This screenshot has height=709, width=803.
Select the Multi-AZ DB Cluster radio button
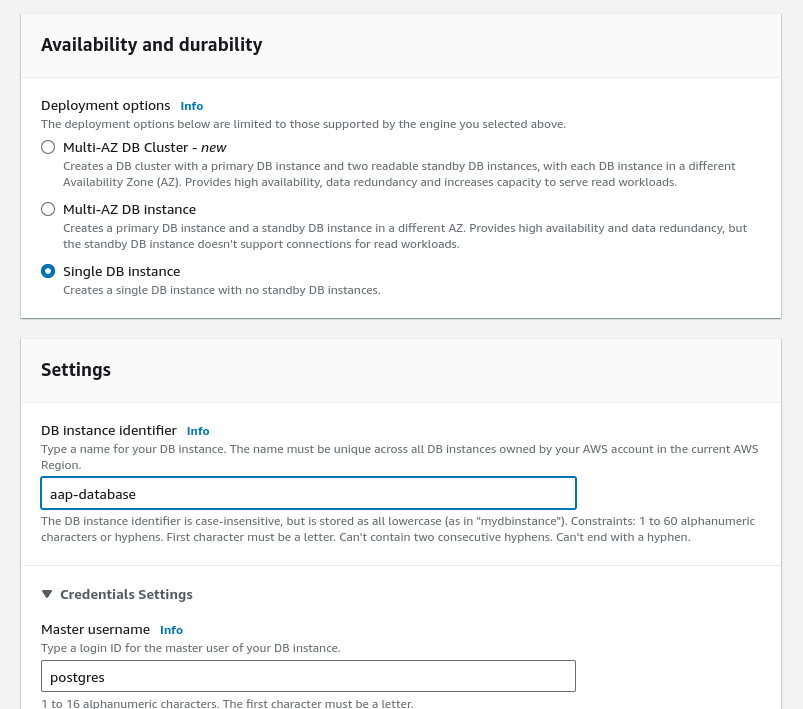(x=48, y=148)
